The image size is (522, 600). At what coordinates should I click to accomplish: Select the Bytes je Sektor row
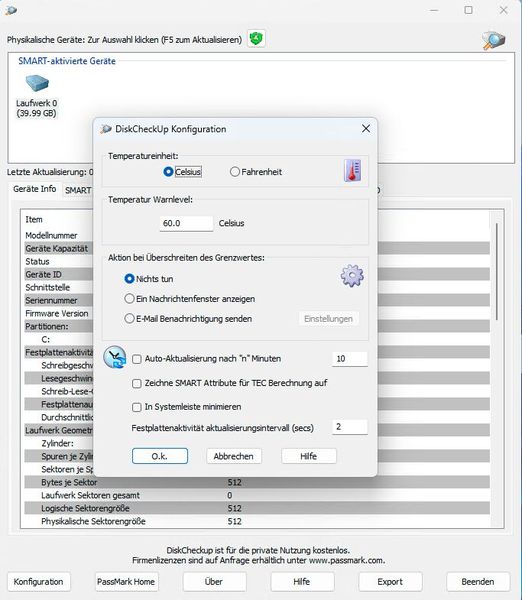(x=257, y=482)
